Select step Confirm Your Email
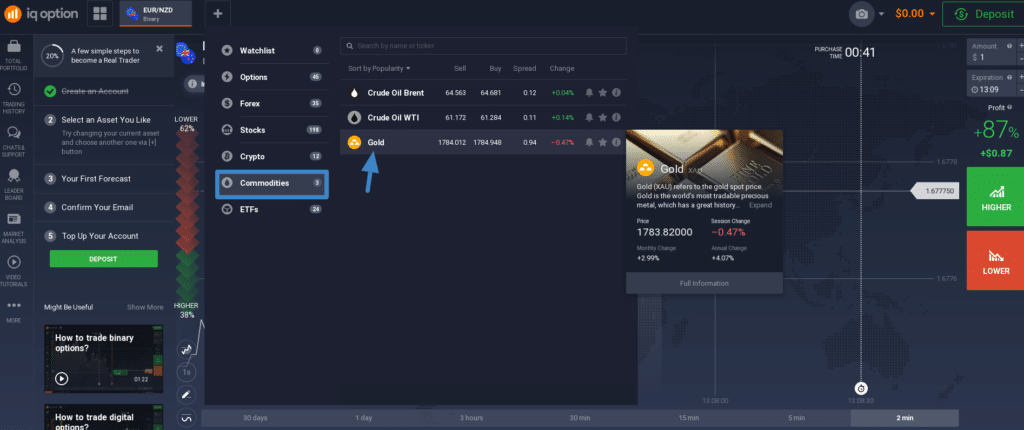1024x430 pixels. 104,207
